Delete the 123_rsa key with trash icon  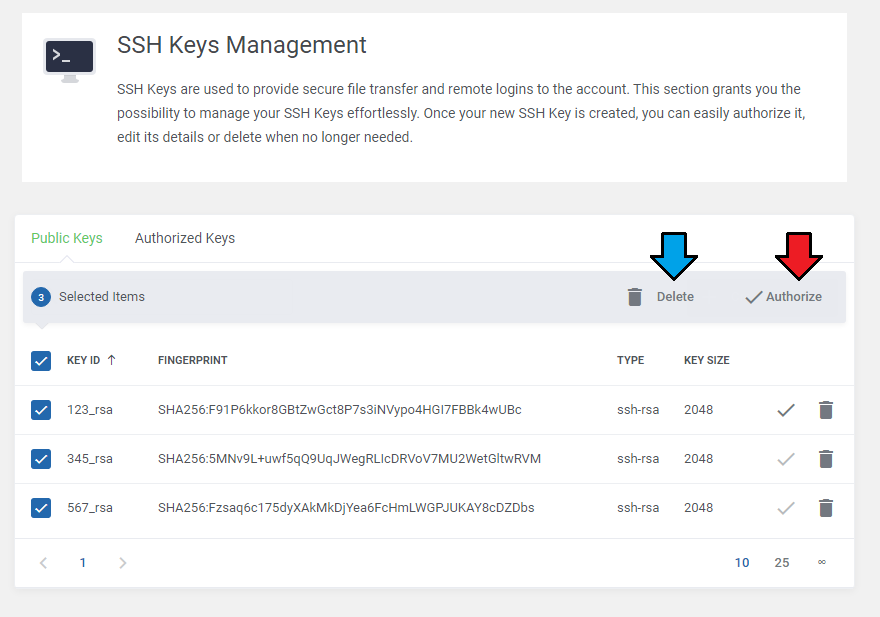[826, 410]
